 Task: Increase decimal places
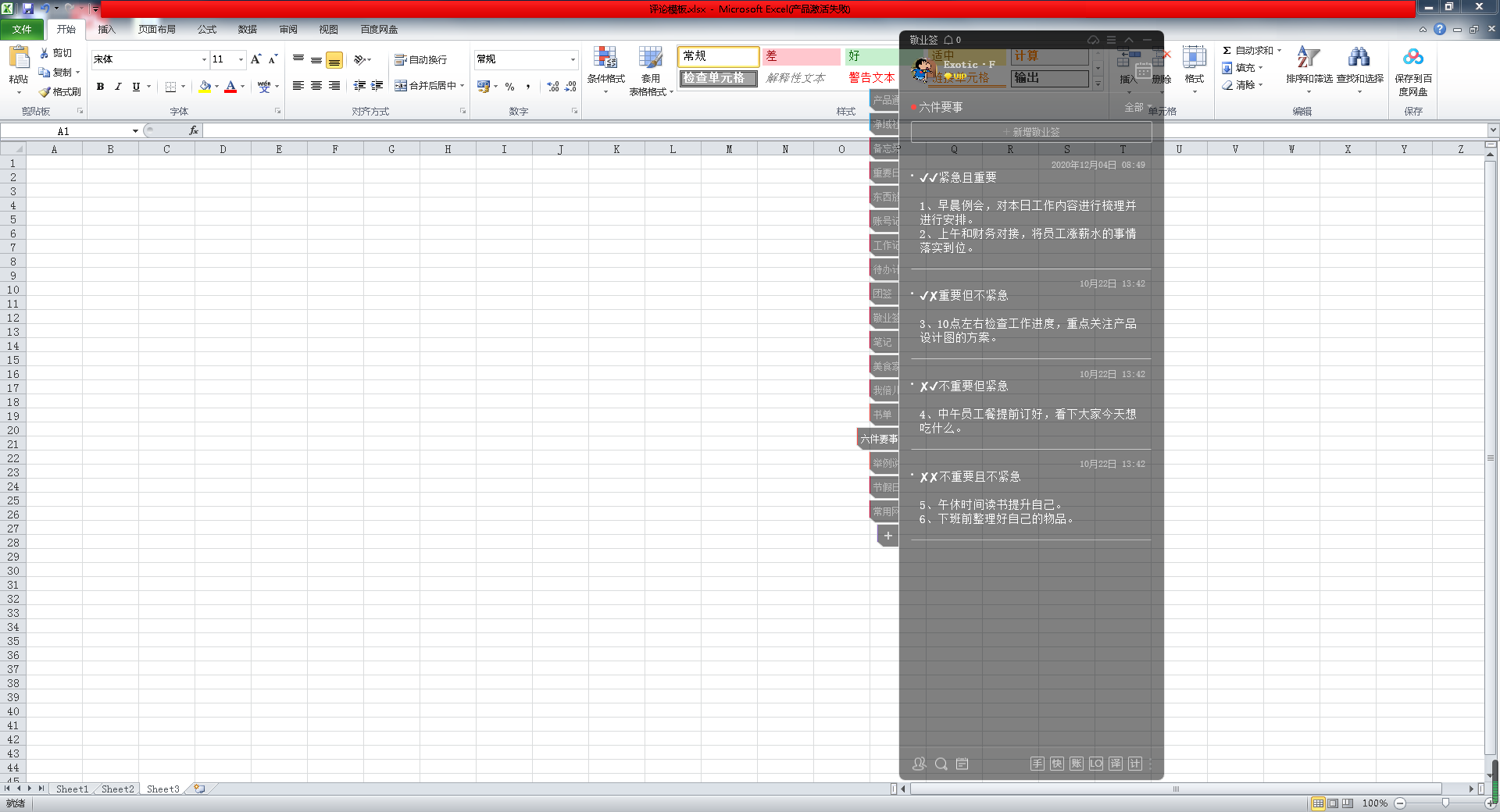(x=553, y=87)
